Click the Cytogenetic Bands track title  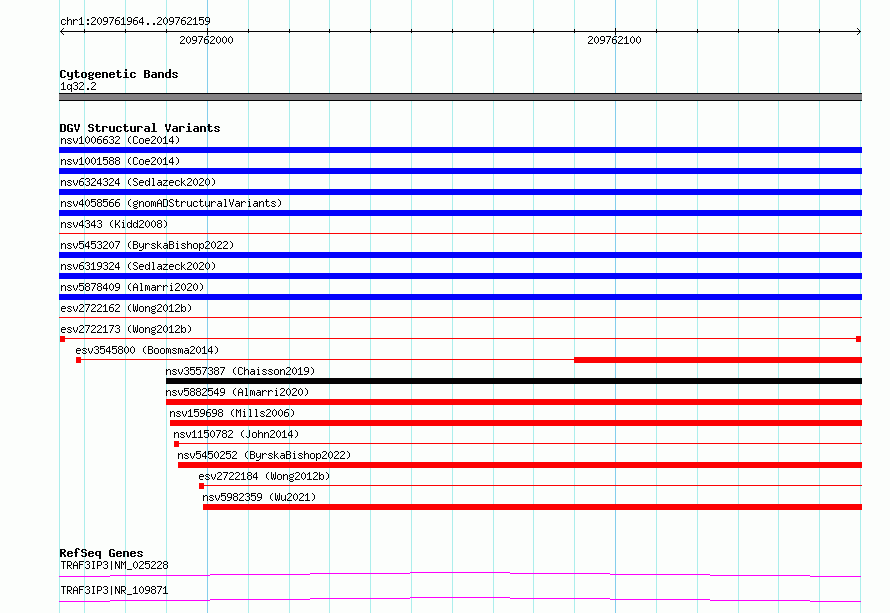[119, 74]
